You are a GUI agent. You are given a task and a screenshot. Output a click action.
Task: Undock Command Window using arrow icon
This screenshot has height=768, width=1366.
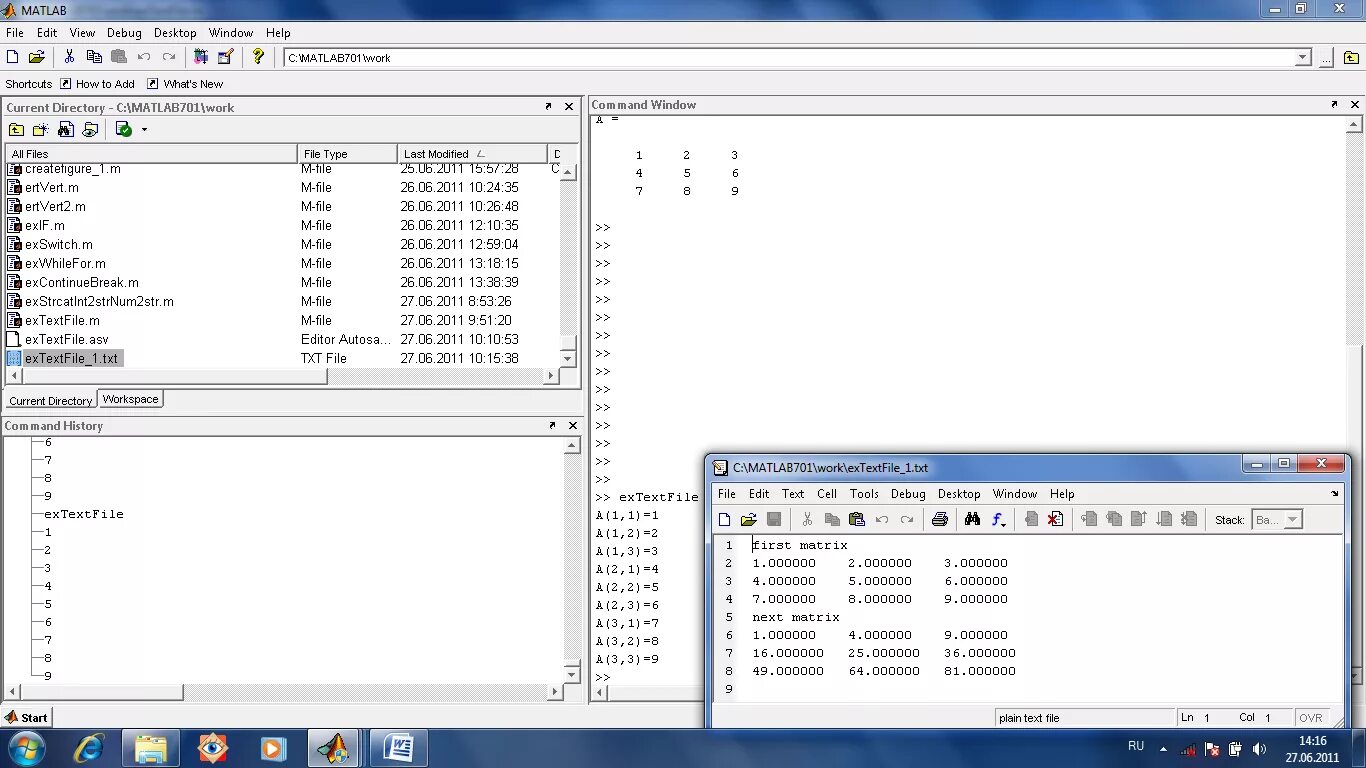pos(1334,105)
